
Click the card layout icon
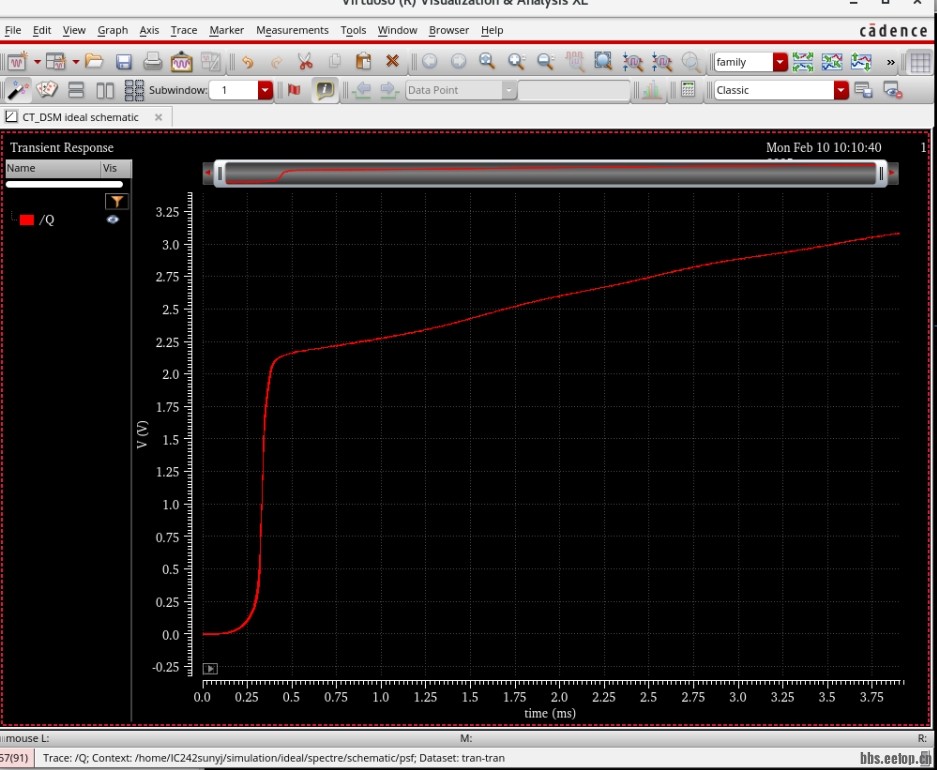[47, 90]
